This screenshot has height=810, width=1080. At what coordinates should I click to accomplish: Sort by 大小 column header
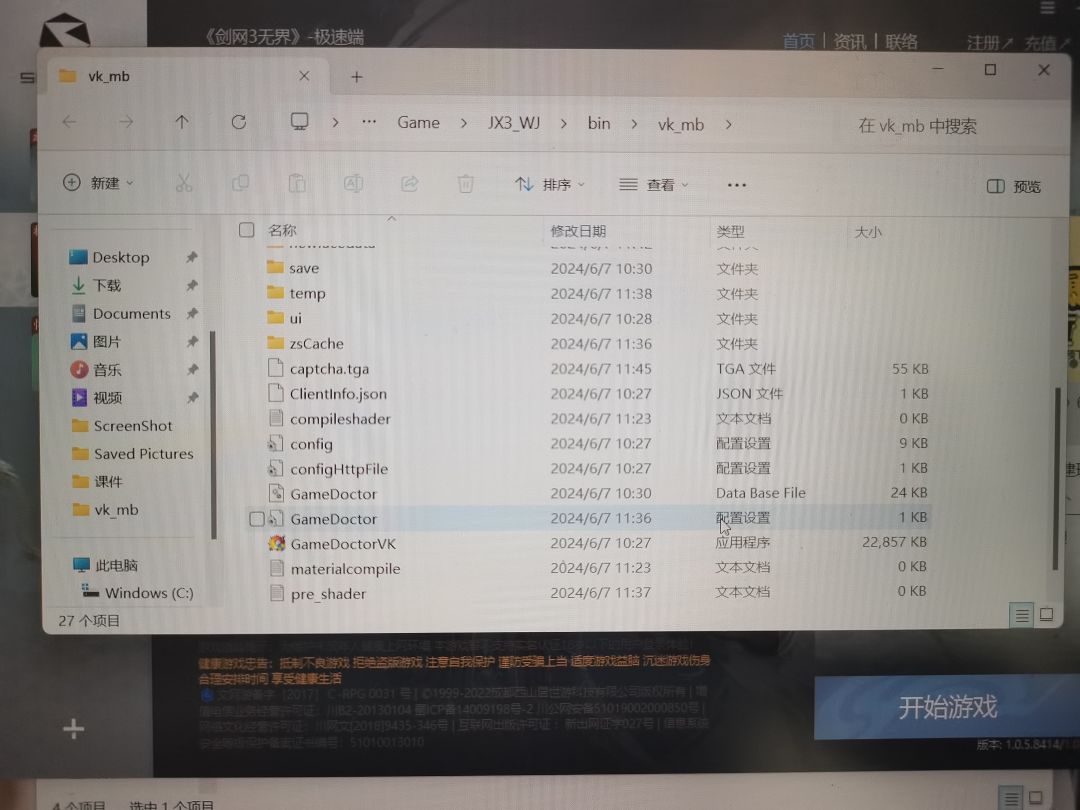click(868, 232)
